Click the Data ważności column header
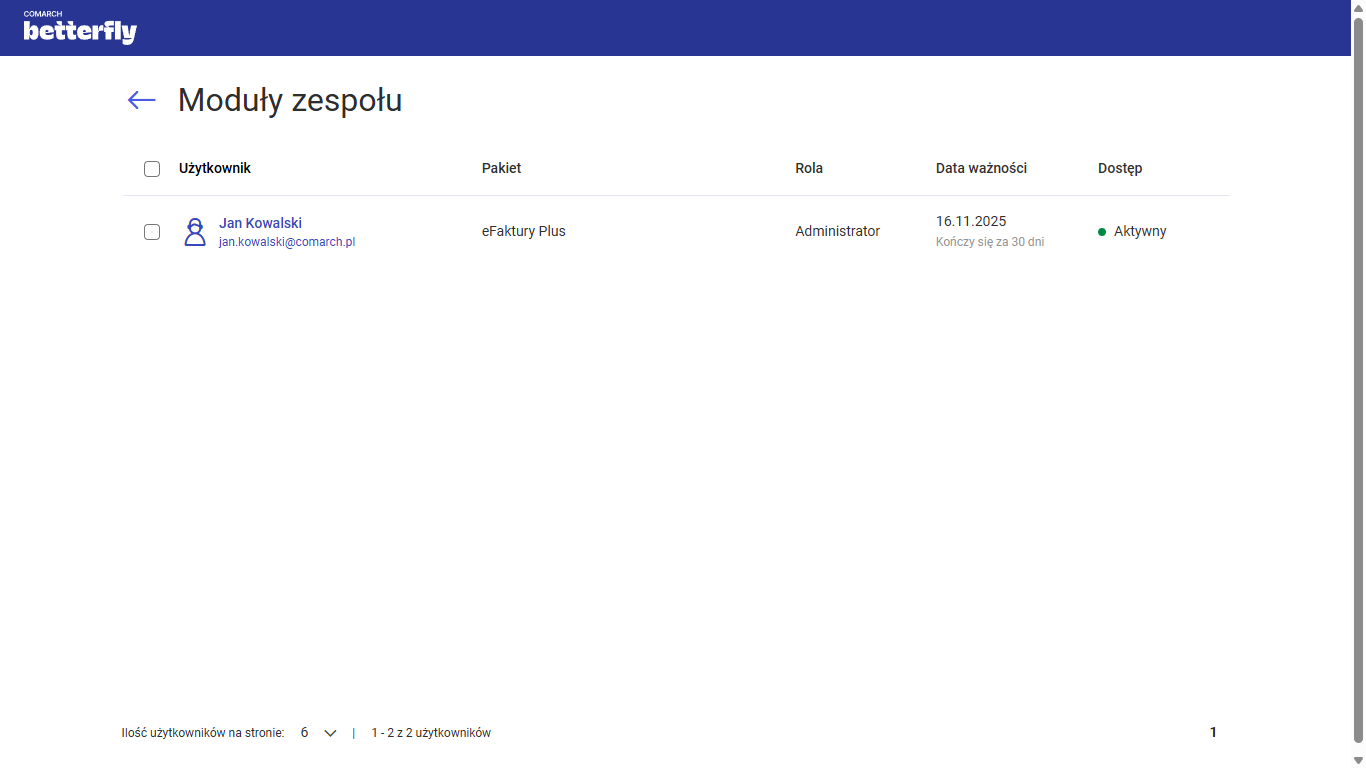Screen dimensions: 1366x768 [x=981, y=168]
